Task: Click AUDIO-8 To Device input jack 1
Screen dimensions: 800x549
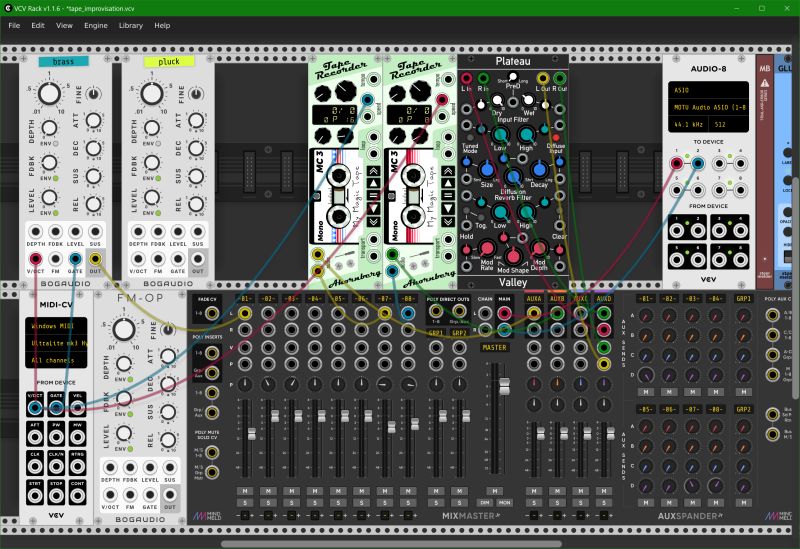Action: point(677,164)
